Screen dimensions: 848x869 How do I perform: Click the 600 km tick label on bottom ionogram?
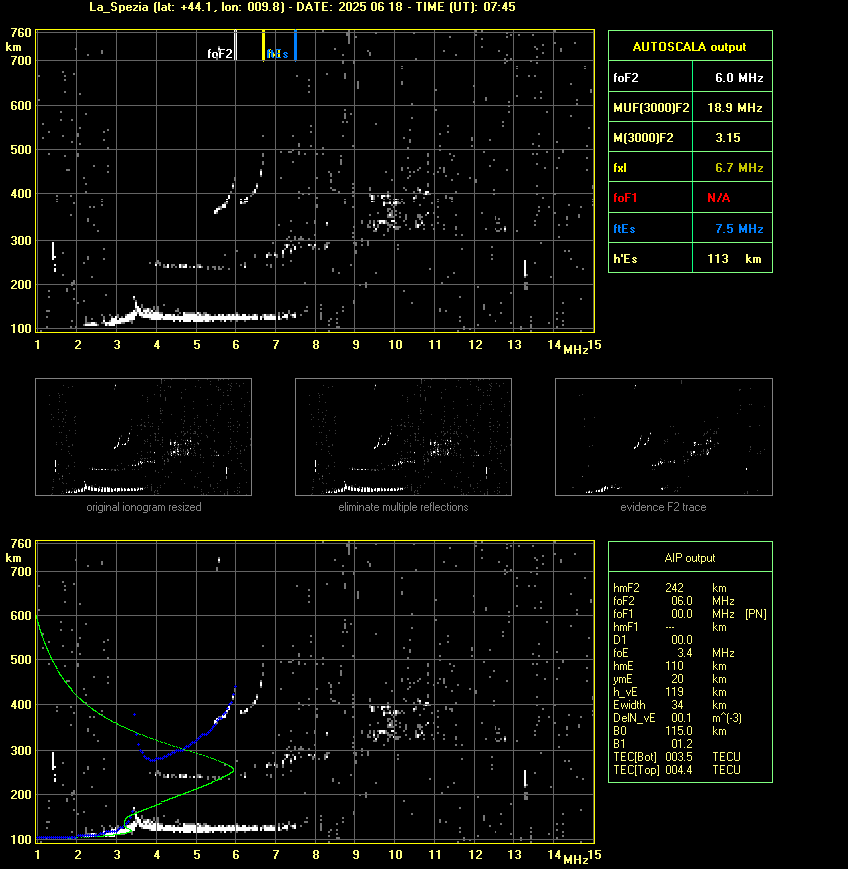click(x=21, y=616)
